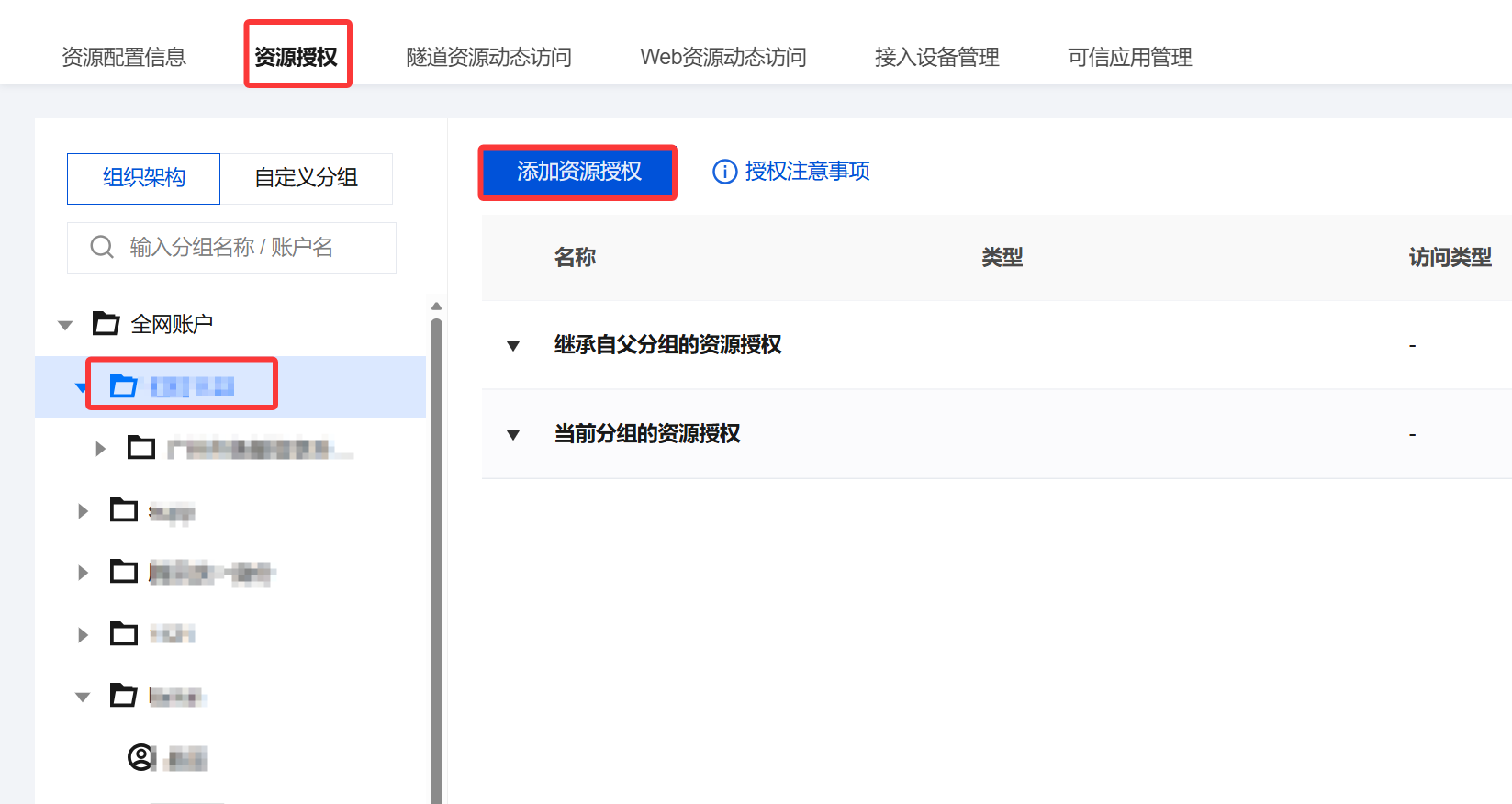Focus the 输入分组名称 / 账户名 search field
The image size is (1512, 804).
[x=248, y=247]
